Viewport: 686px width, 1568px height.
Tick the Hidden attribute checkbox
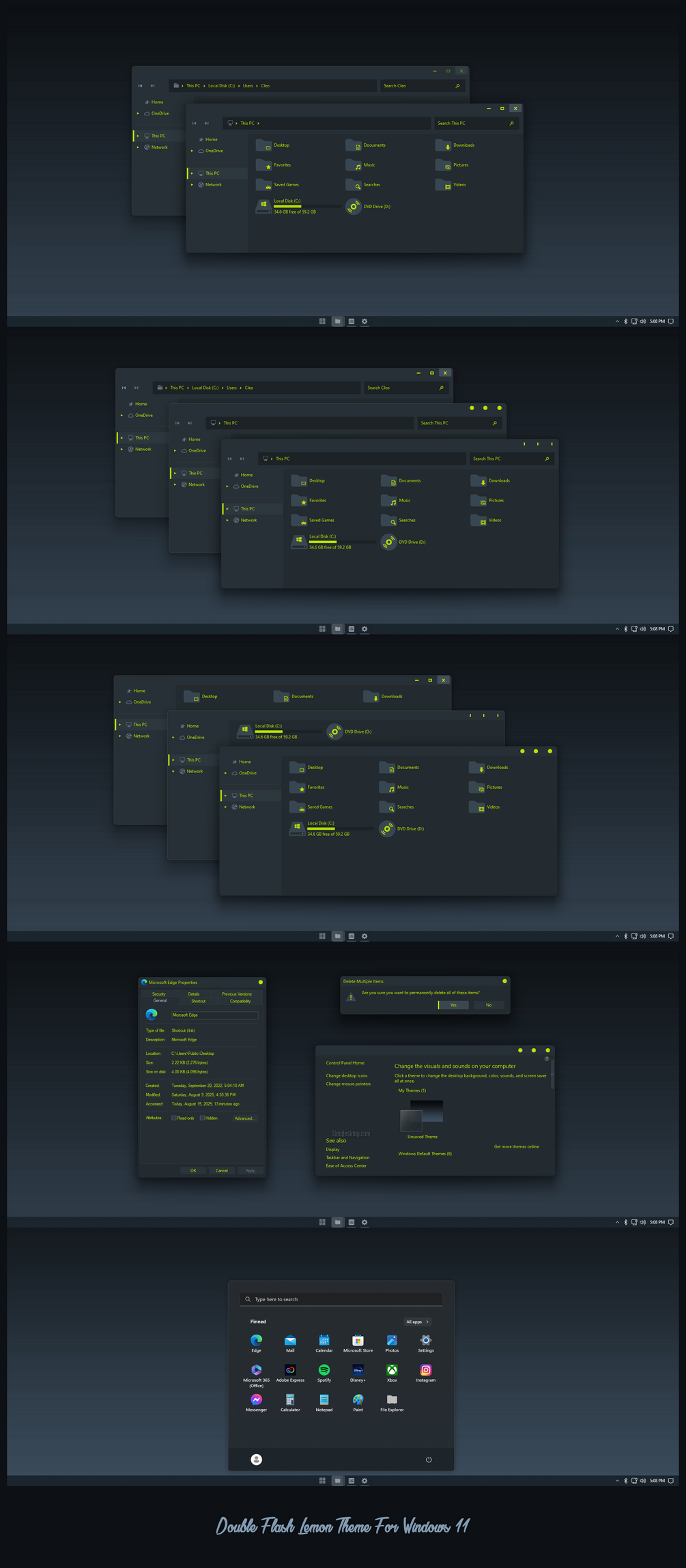(202, 1118)
